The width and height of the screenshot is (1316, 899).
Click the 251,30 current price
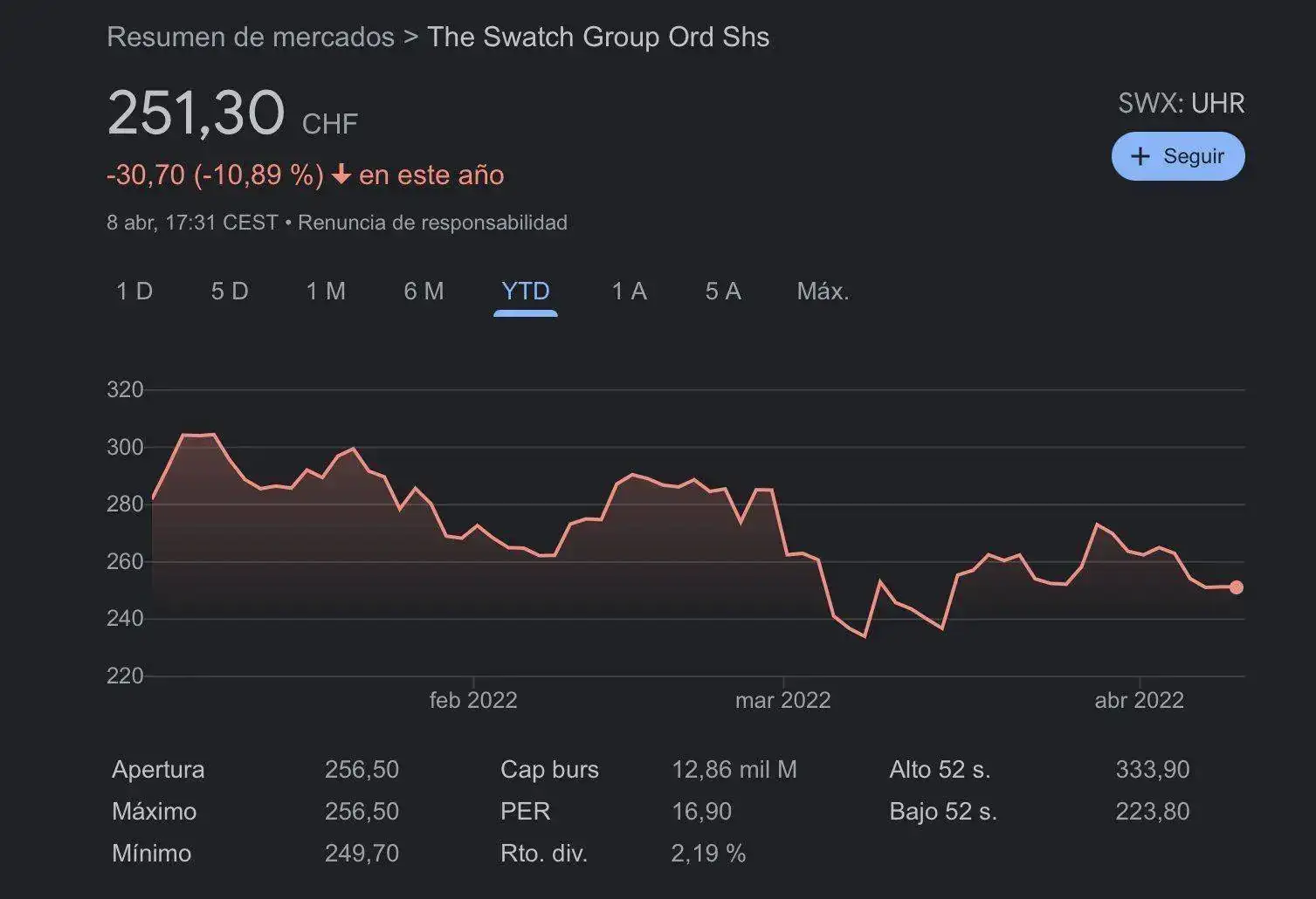(196, 113)
